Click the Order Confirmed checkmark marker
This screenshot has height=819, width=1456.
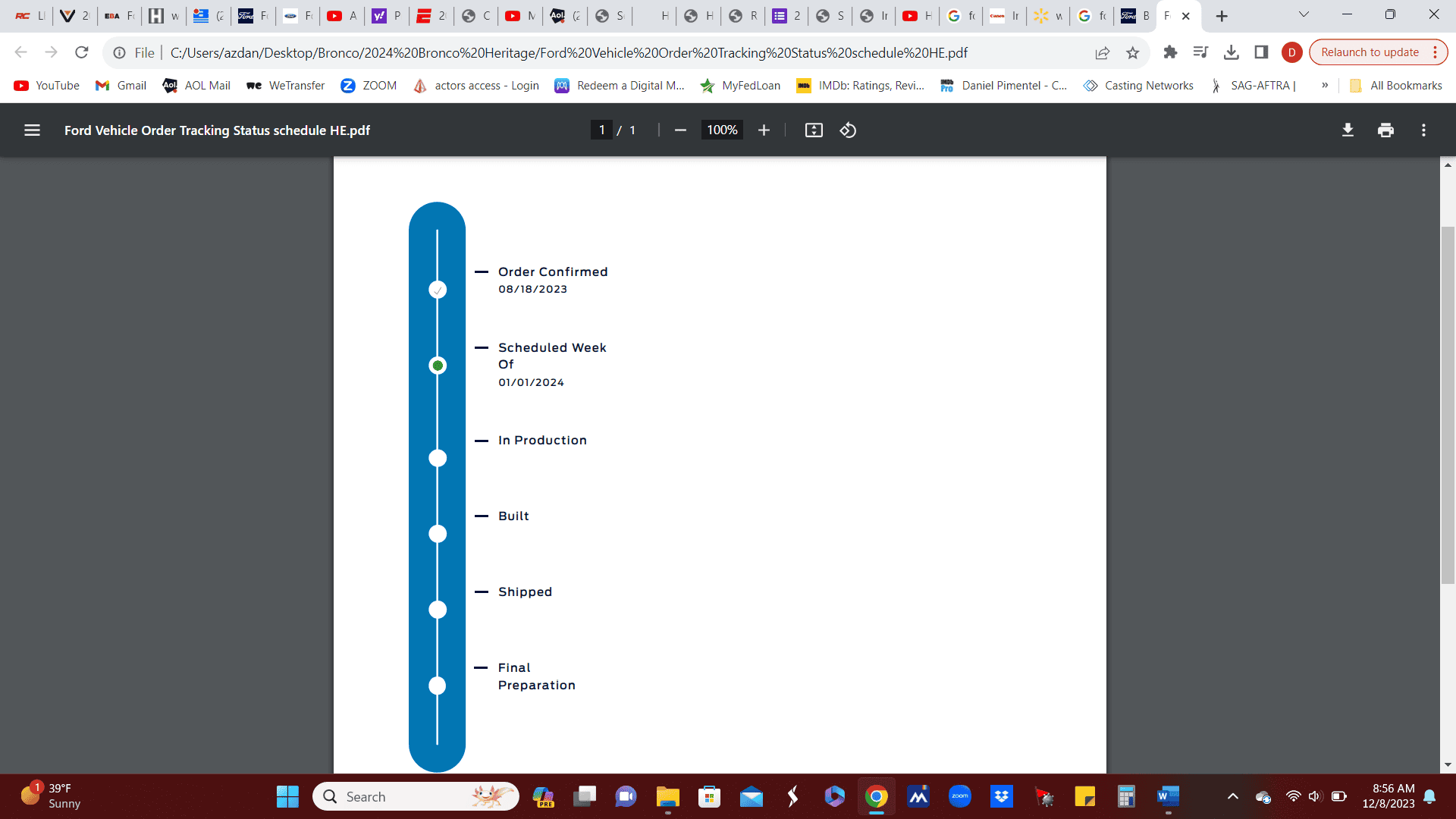(438, 290)
